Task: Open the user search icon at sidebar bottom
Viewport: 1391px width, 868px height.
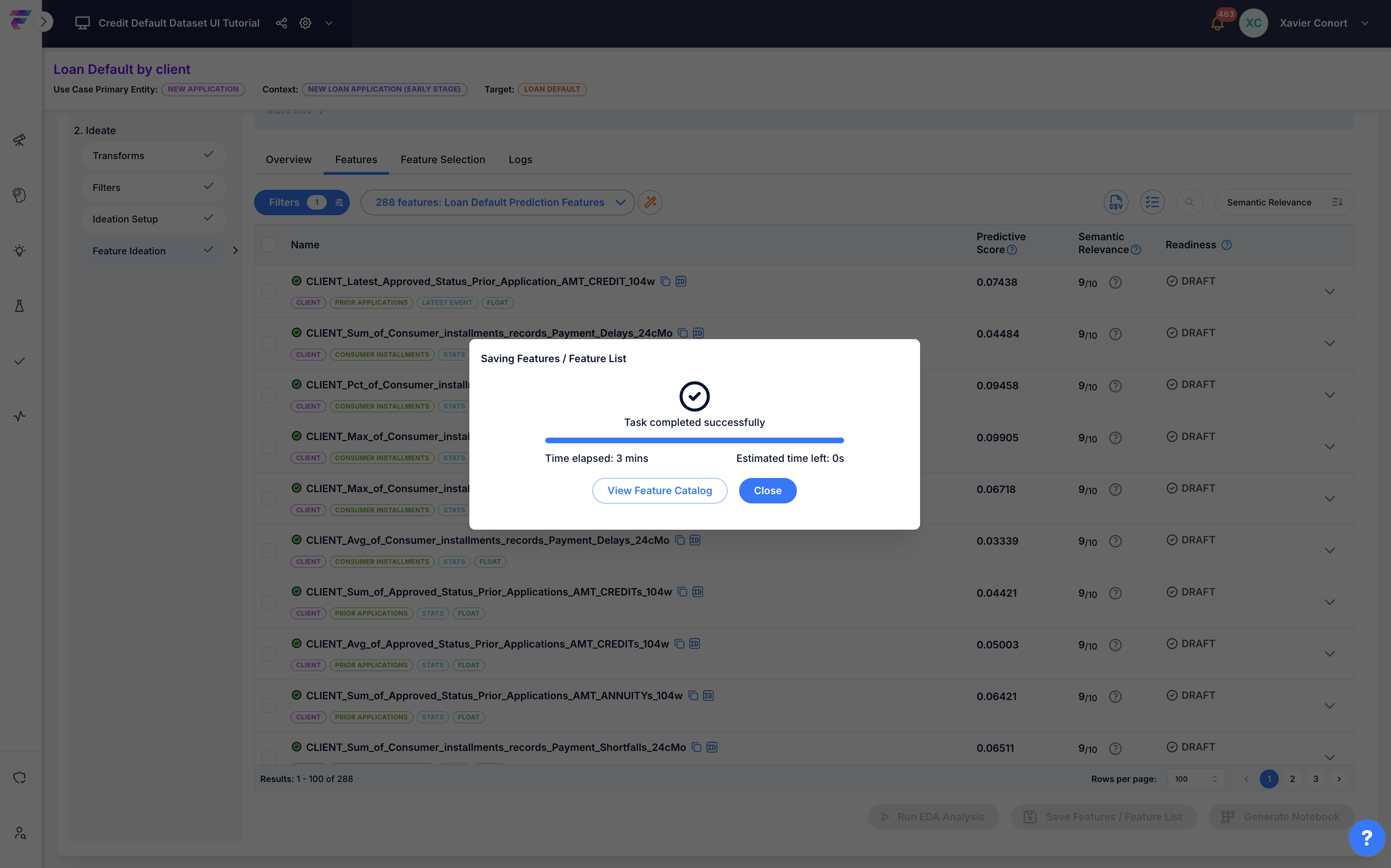Action: click(19, 832)
